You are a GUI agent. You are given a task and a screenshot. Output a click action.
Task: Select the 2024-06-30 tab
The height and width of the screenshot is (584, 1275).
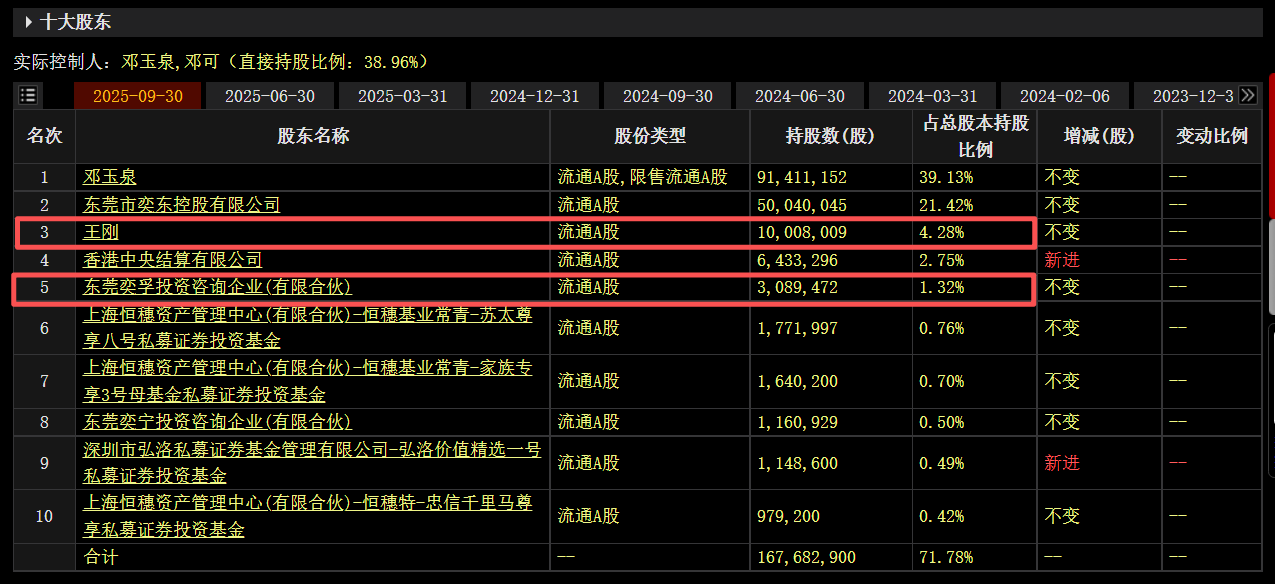(x=800, y=96)
